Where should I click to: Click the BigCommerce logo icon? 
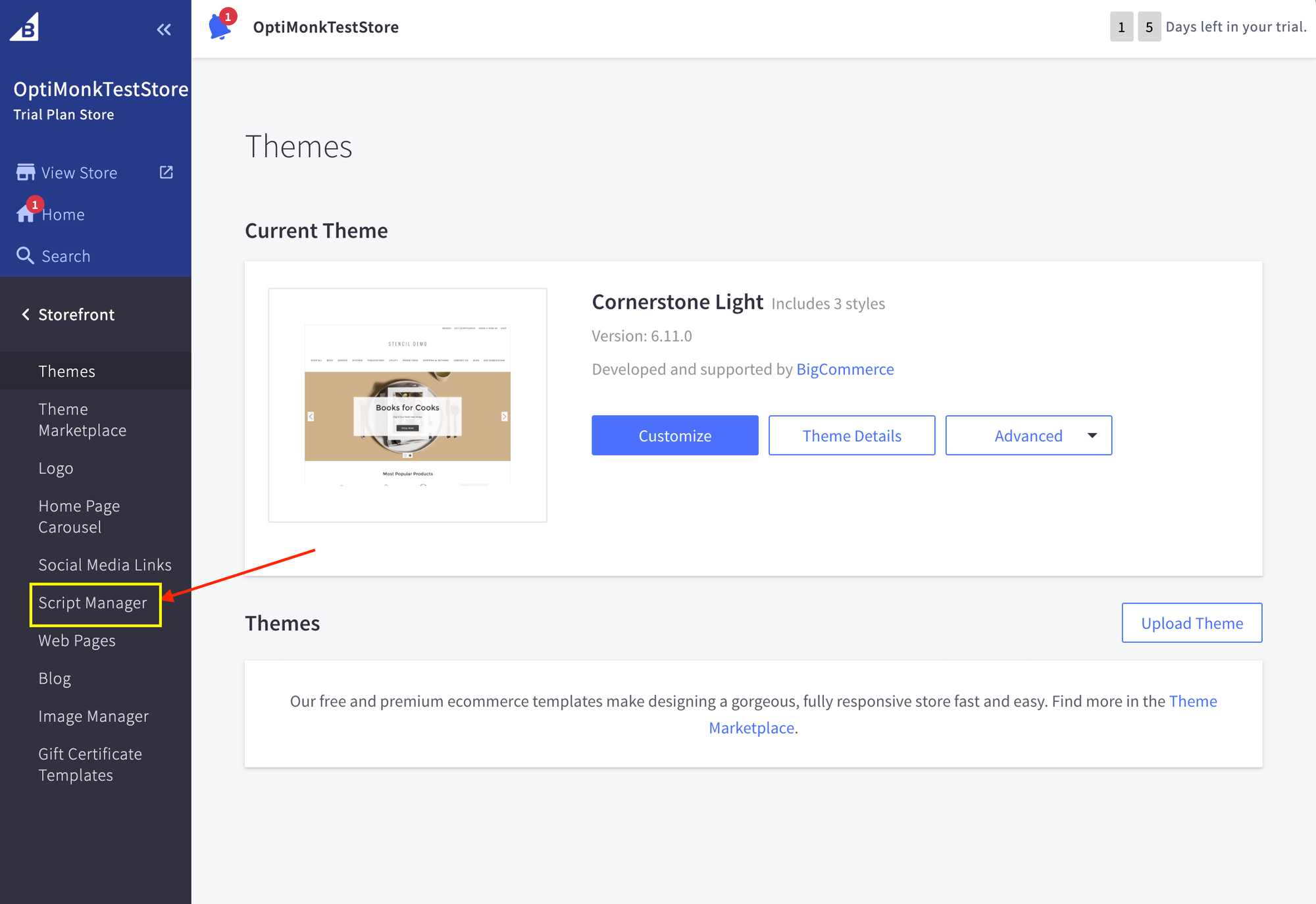[x=24, y=27]
